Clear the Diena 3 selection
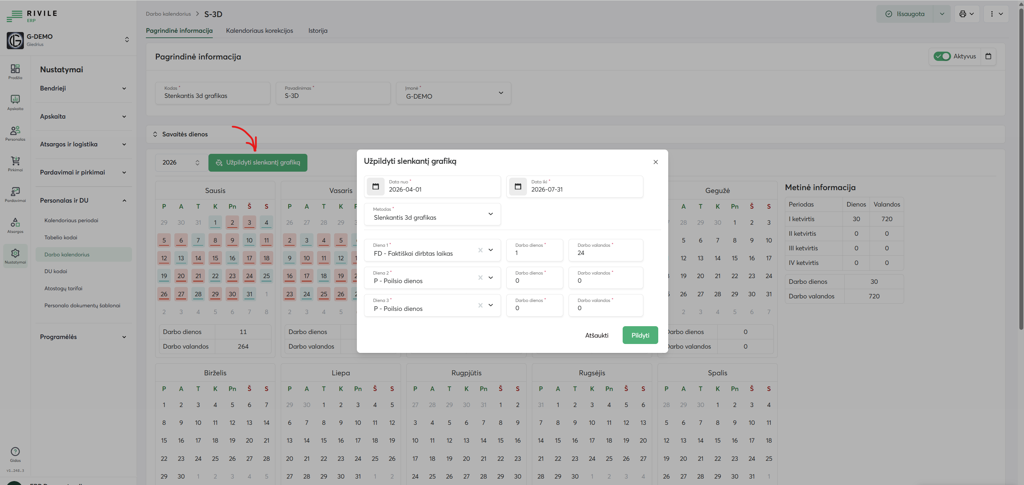Image resolution: width=1024 pixels, height=485 pixels. point(480,306)
